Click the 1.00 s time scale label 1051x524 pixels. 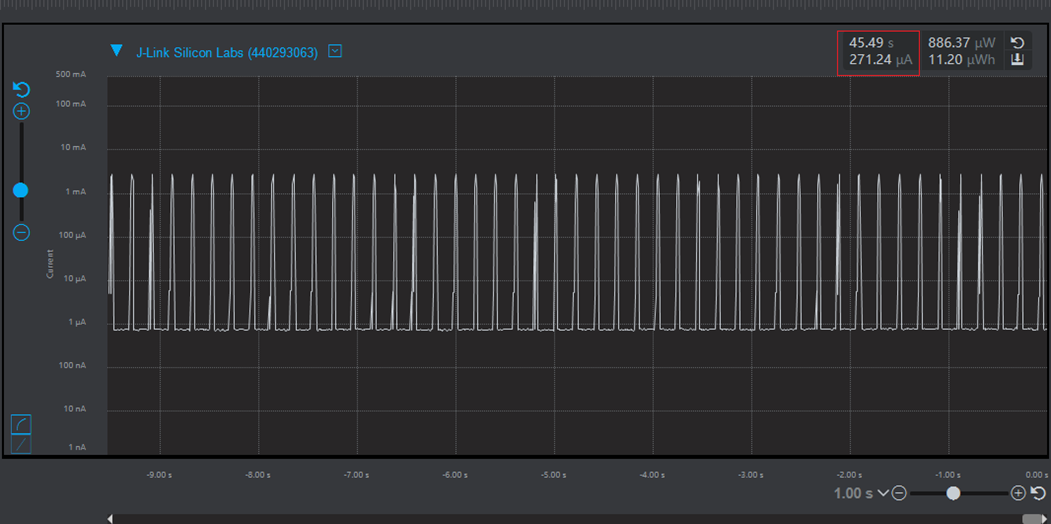click(x=853, y=494)
